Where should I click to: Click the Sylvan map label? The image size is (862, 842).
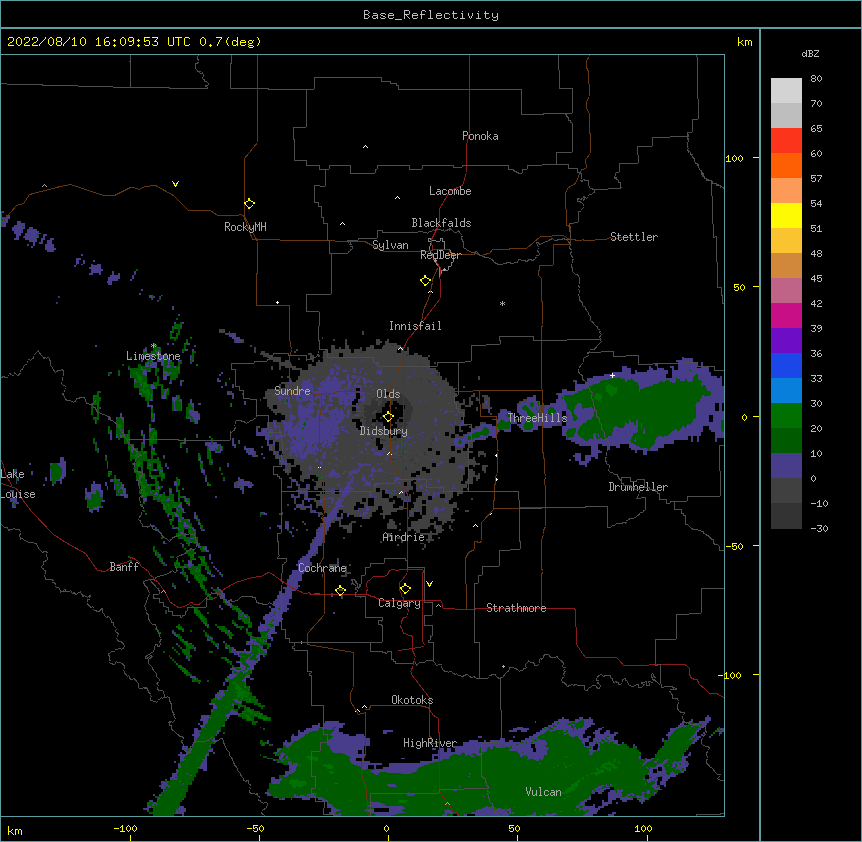[390, 245]
